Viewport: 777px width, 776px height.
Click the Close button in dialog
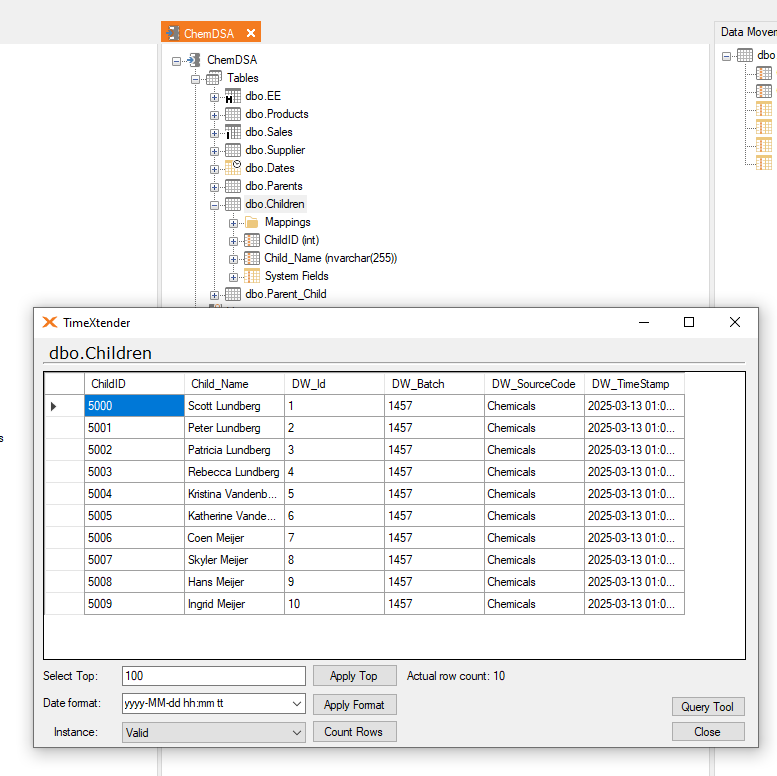point(708,732)
